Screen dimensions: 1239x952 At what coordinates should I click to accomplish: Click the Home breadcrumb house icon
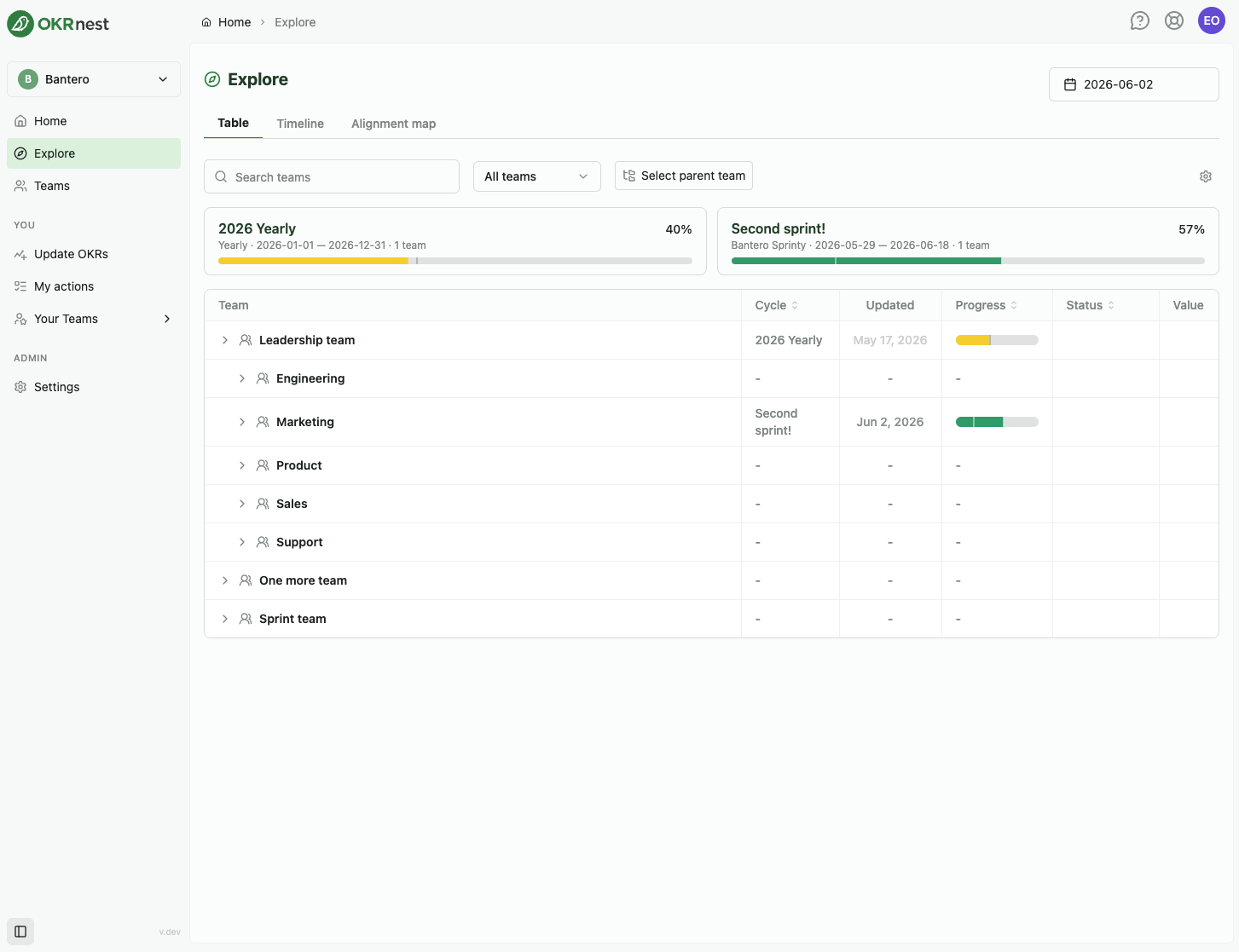click(x=206, y=22)
